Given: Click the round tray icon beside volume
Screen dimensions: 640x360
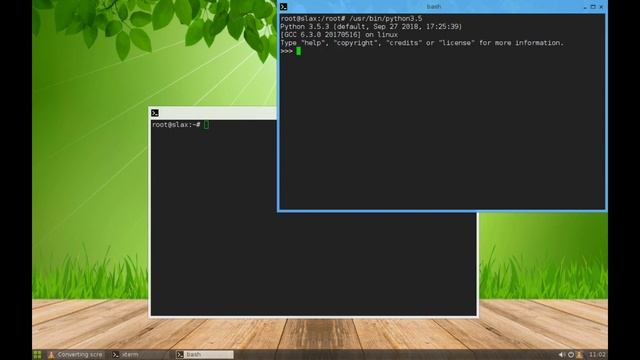Looking at the screenshot, I should point(571,355).
